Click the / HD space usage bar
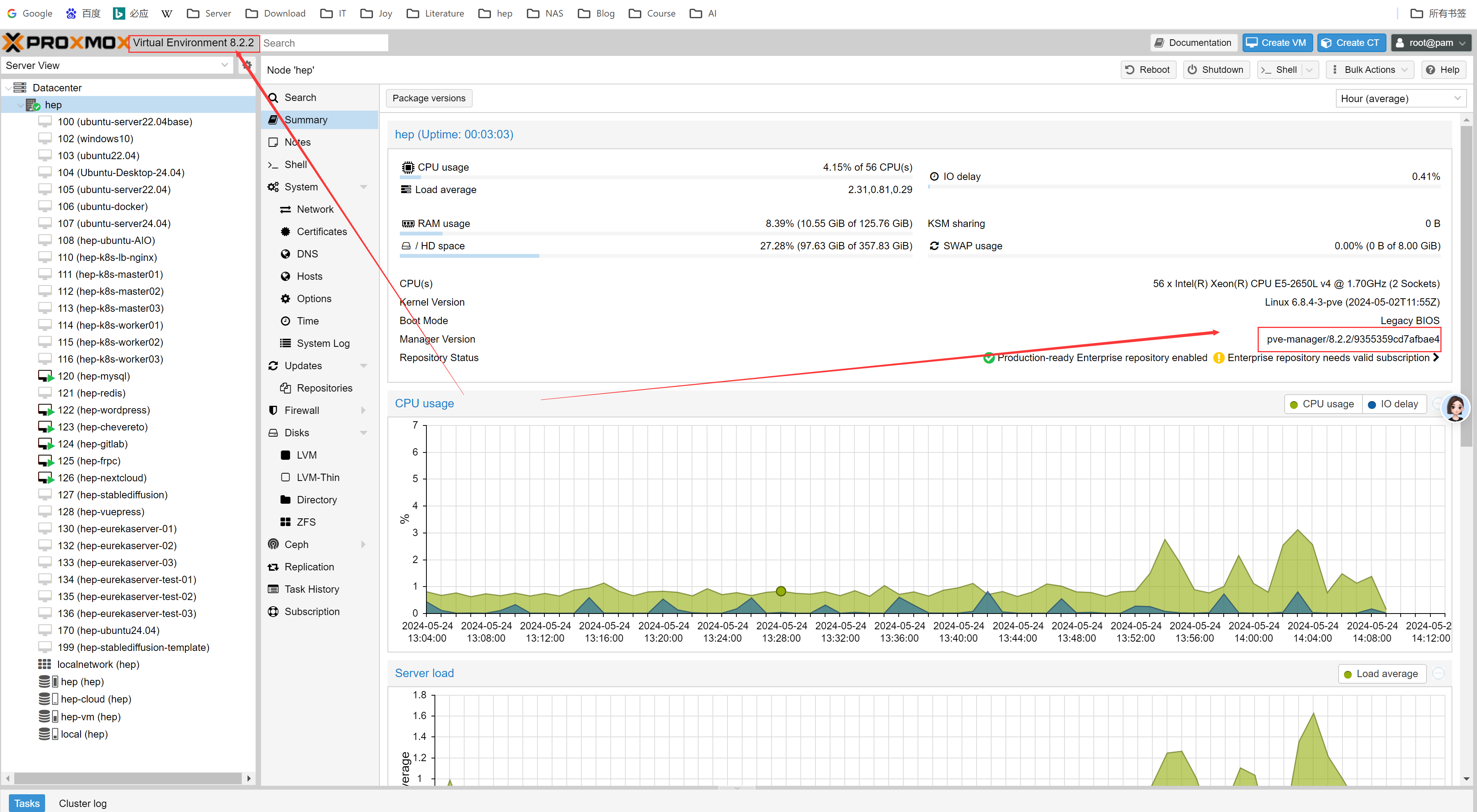The height and width of the screenshot is (812, 1477). pyautogui.click(x=655, y=256)
